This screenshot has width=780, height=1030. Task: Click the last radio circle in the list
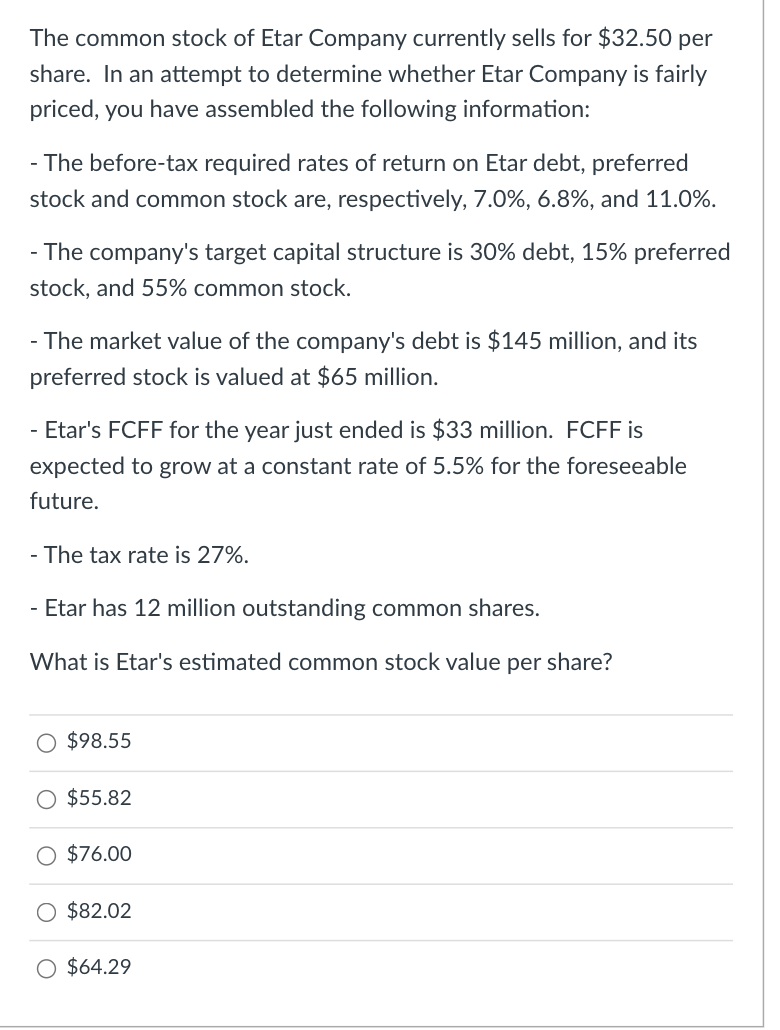46,968
